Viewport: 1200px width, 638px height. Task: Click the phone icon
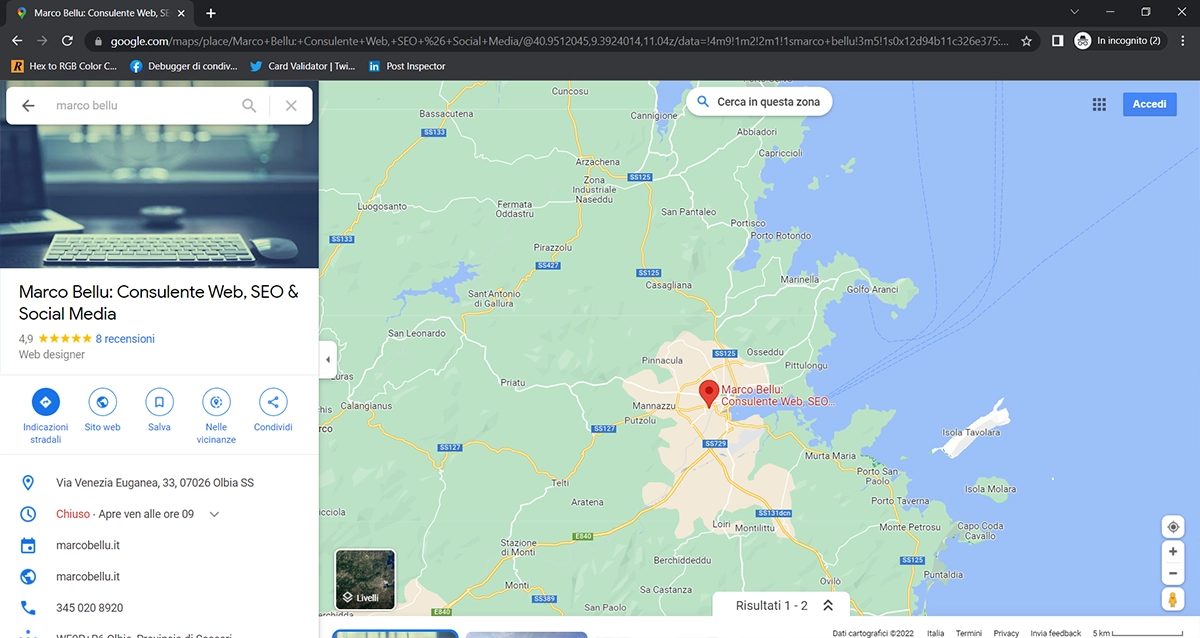[28, 608]
